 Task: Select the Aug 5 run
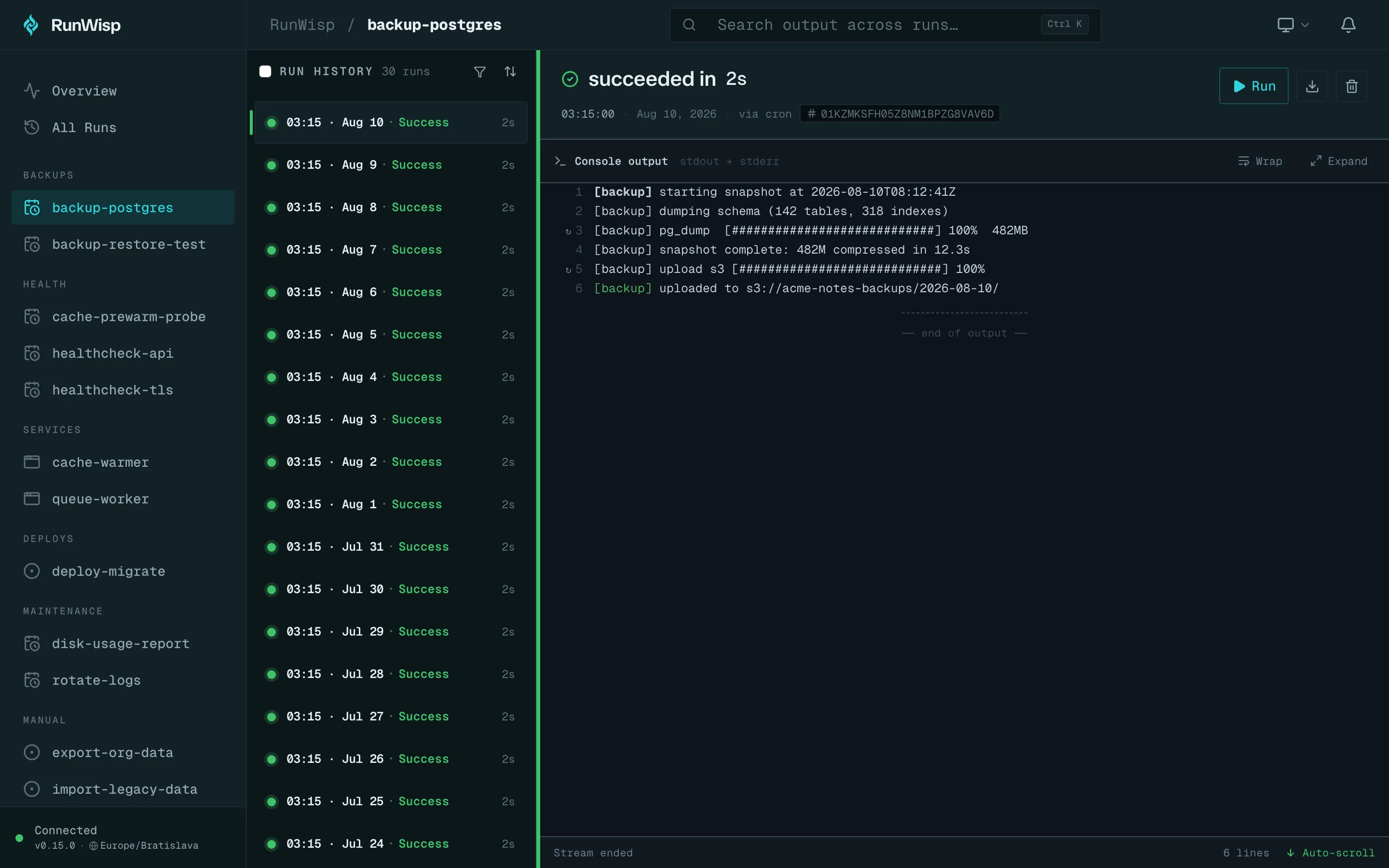pos(391,335)
